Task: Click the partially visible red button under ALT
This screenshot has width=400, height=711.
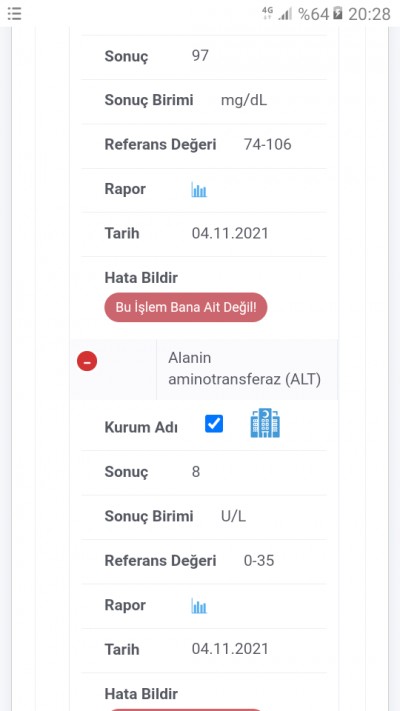Action: 186,709
